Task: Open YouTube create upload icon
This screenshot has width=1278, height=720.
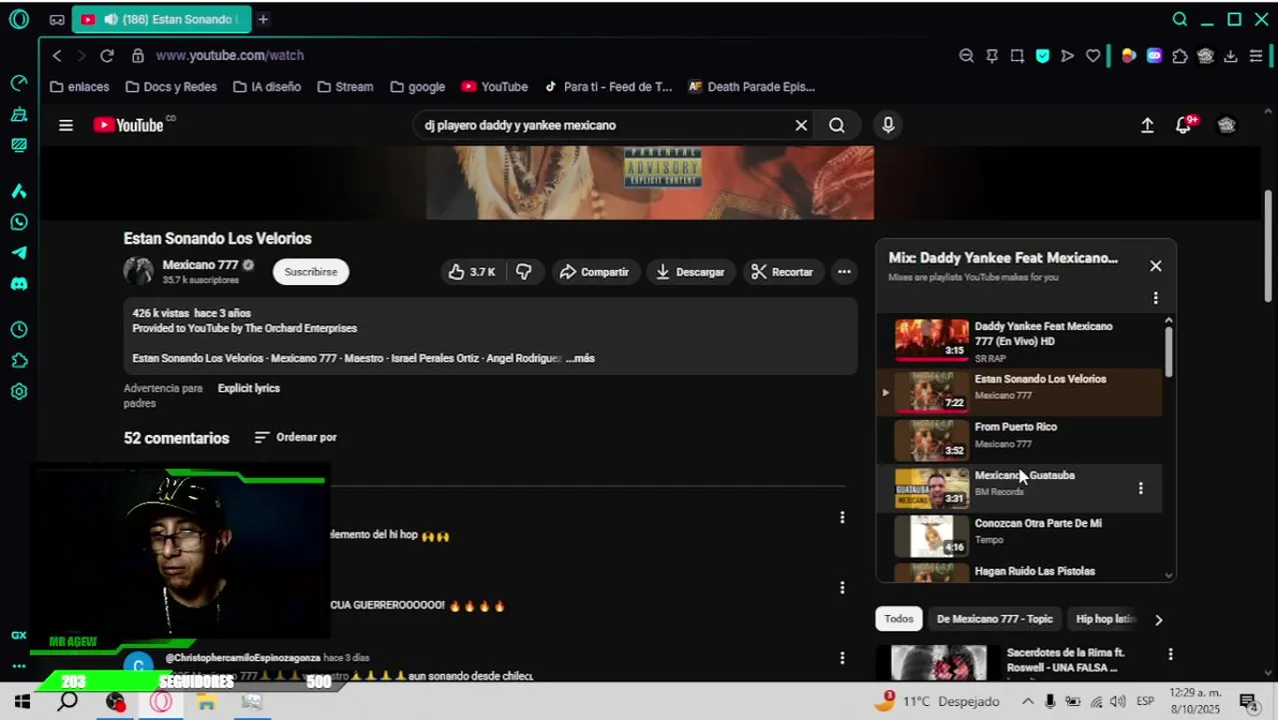Action: 1147,125
